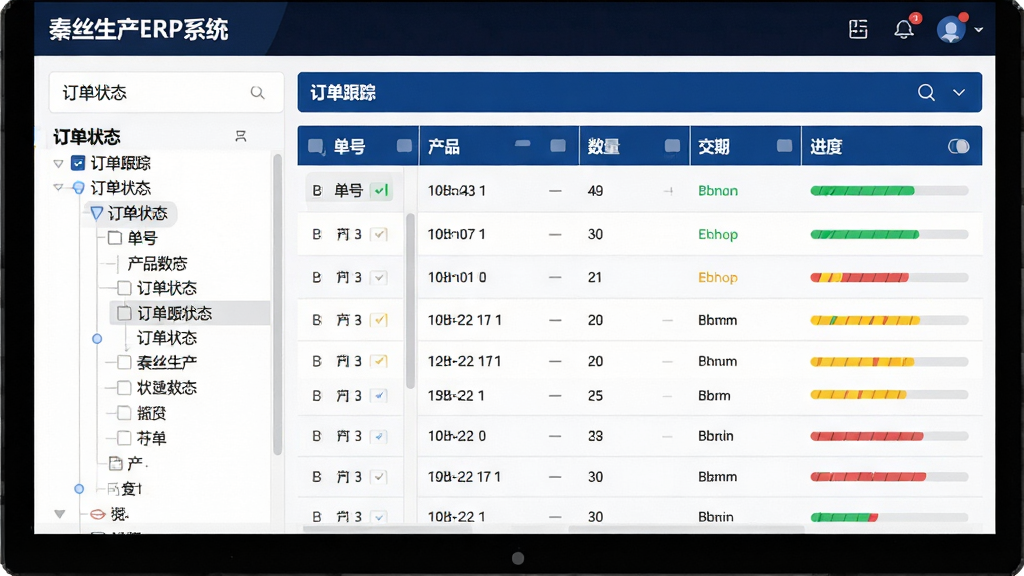
Task: Check the sidebar 订单状态 checkbox
Action: (124, 288)
